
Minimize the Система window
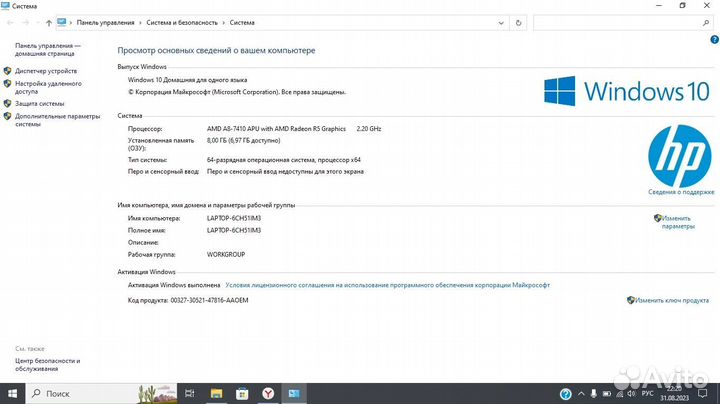(659, 6)
